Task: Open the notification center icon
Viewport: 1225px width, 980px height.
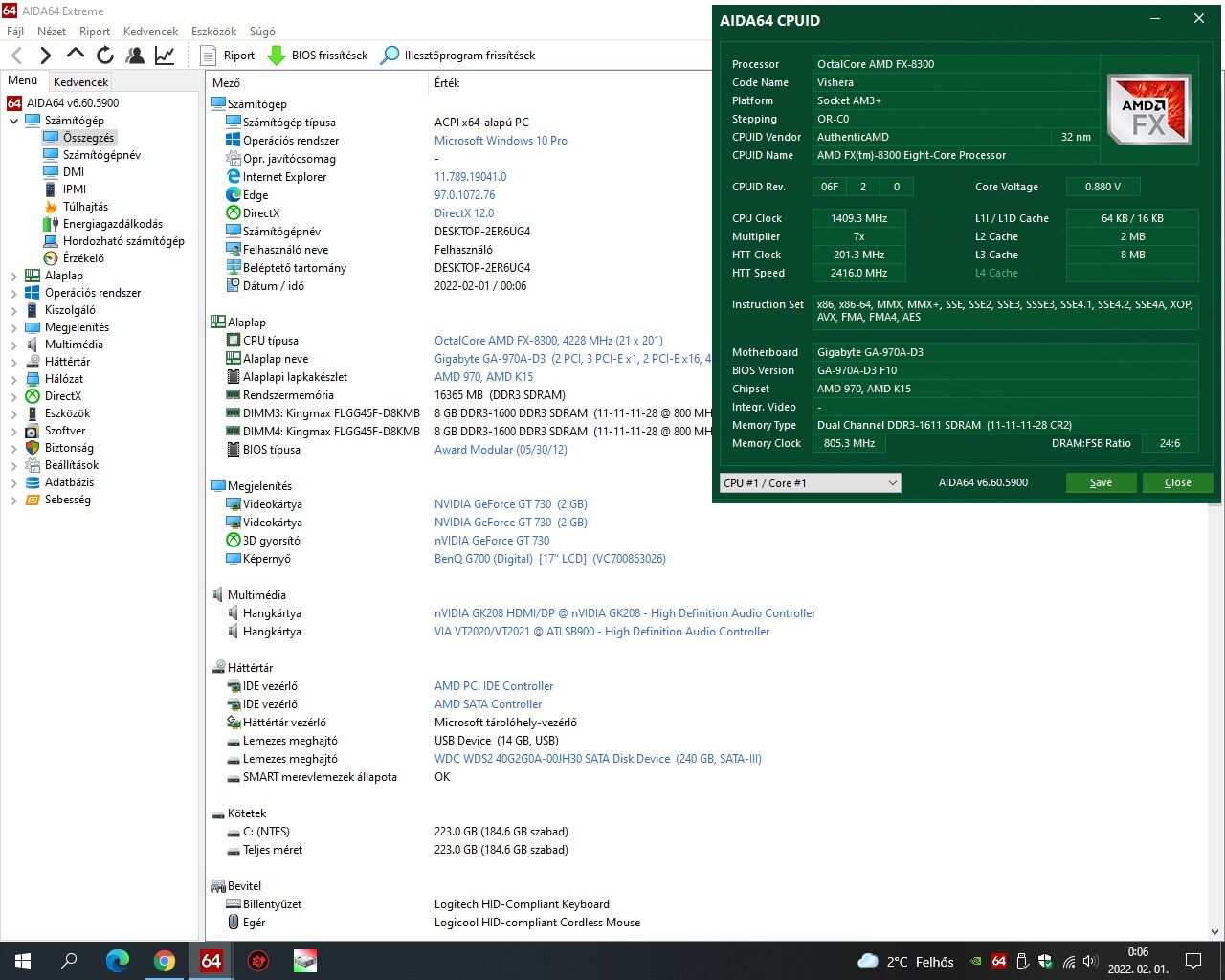Action: pos(1193,961)
